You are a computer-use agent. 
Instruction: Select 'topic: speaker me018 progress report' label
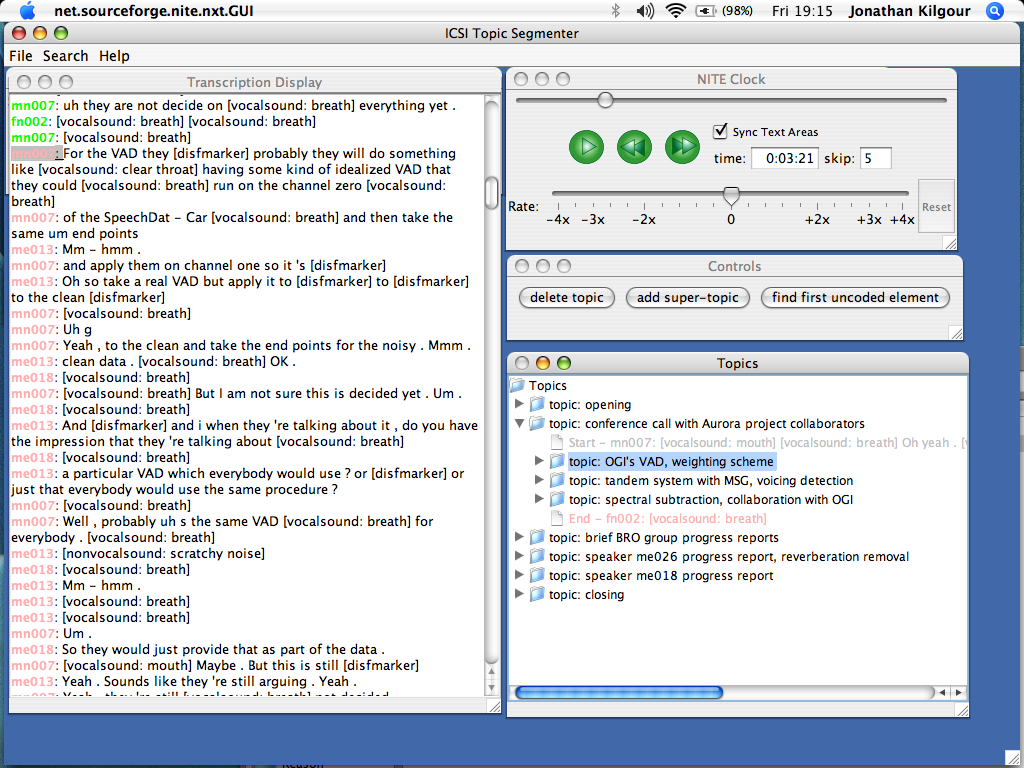pyautogui.click(x=661, y=575)
